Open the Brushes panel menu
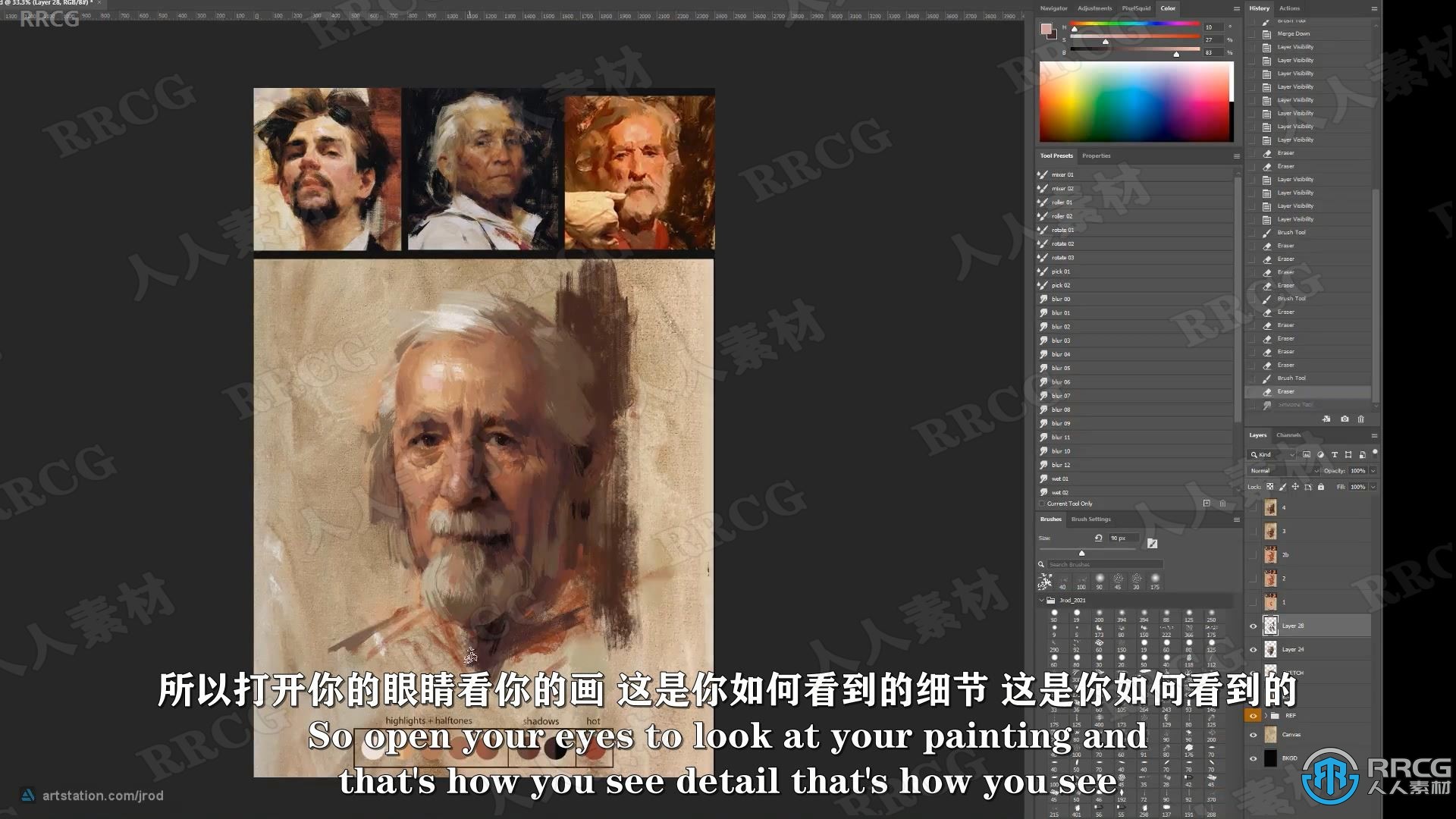The height and width of the screenshot is (819, 1456). tap(1237, 519)
